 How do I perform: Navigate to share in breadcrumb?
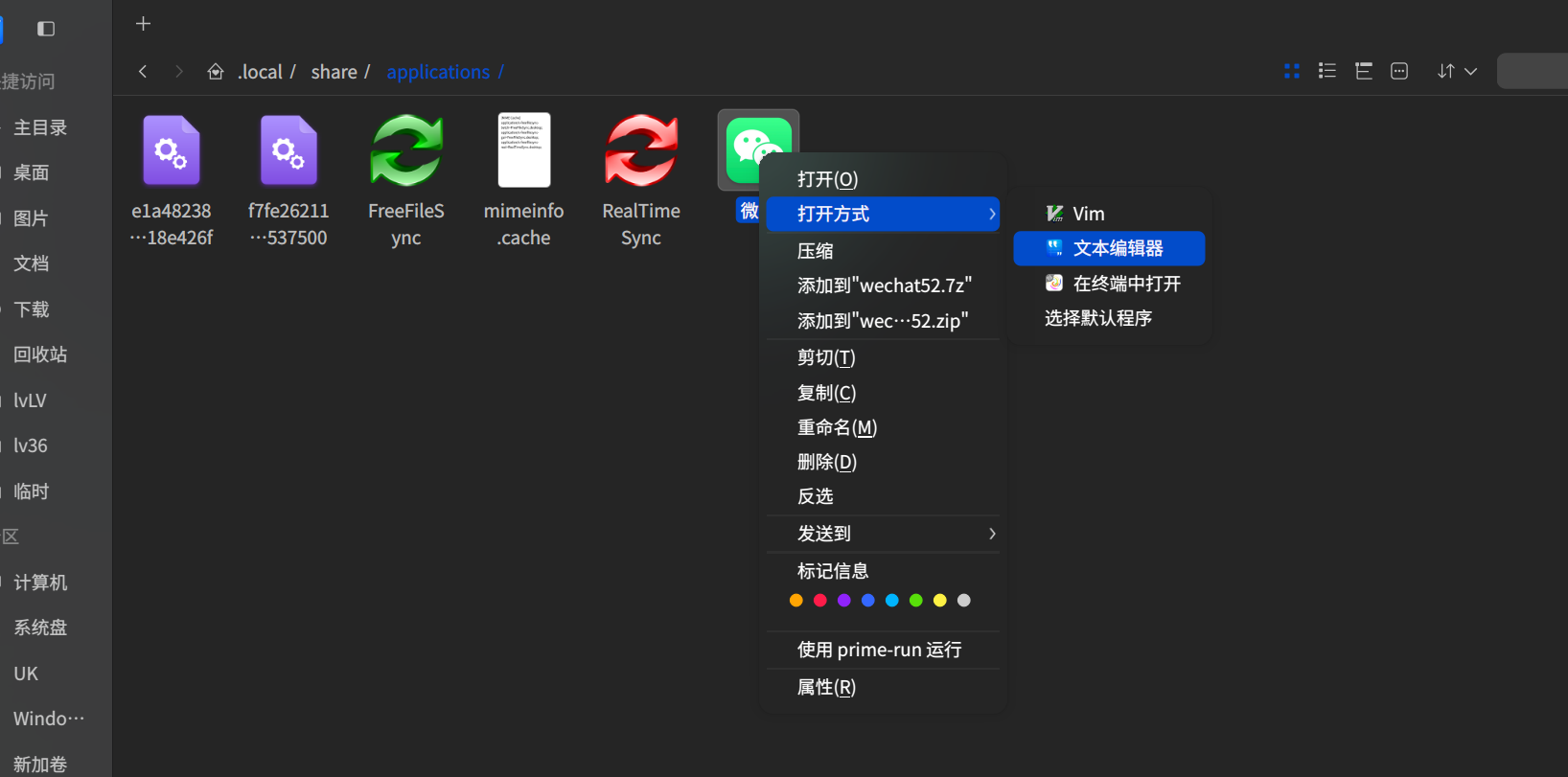coord(334,72)
